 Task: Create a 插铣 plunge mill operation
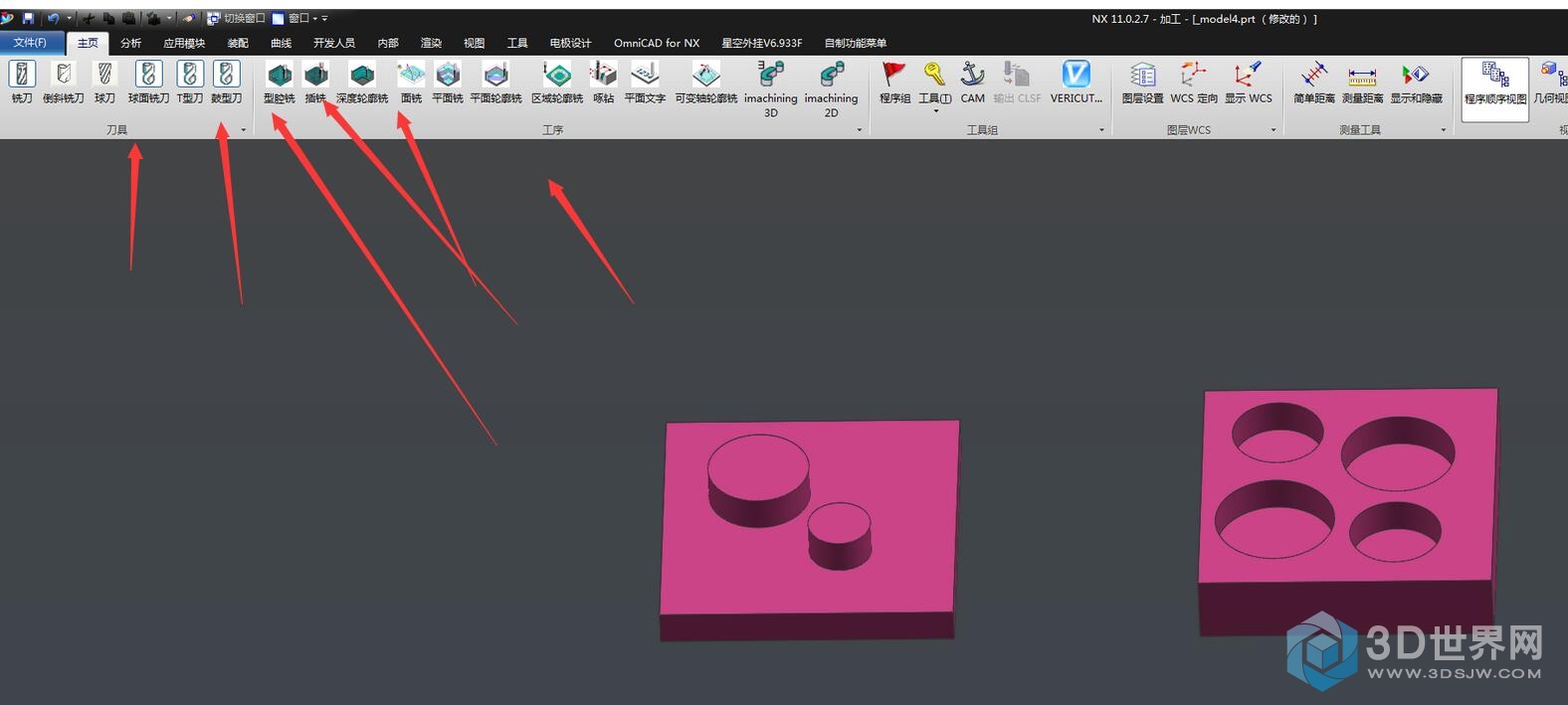(x=315, y=82)
